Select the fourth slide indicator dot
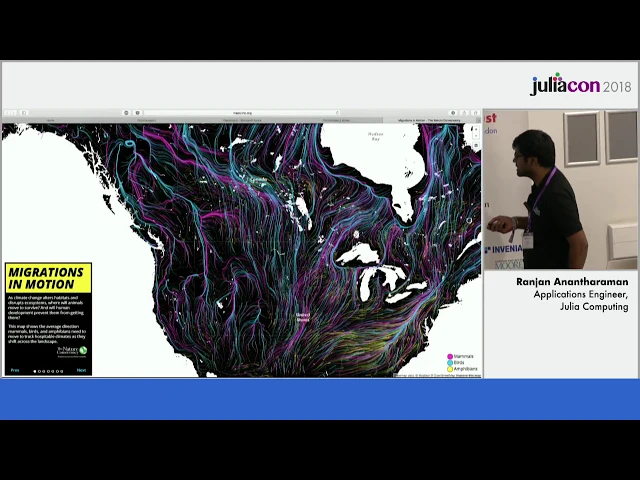This screenshot has width=640, height=480. coord(48,371)
